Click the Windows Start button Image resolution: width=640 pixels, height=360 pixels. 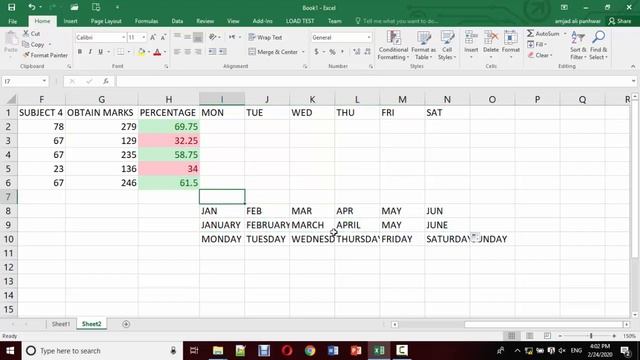click(x=10, y=351)
